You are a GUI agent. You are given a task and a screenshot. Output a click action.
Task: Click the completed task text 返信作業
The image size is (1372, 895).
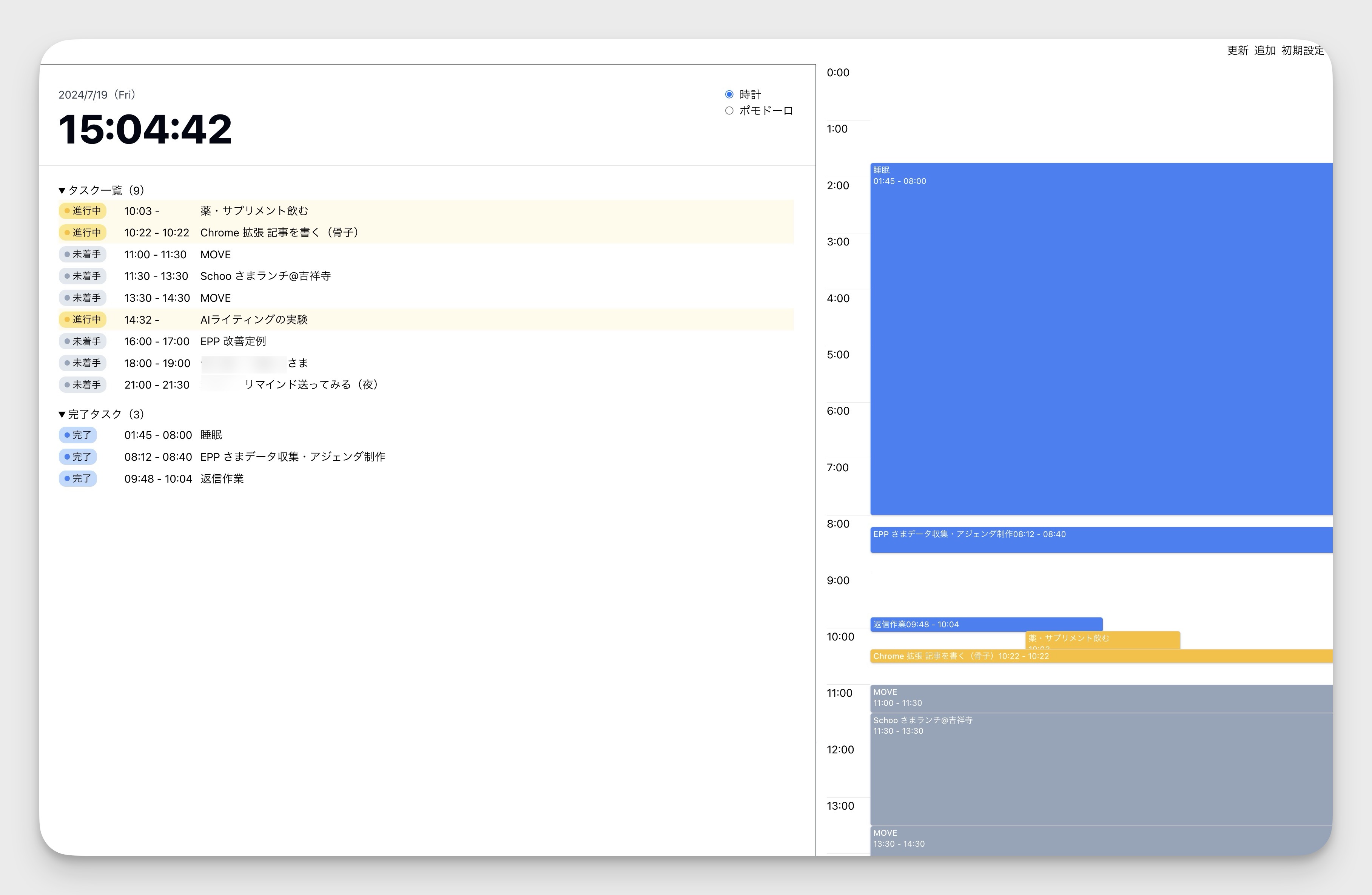[222, 478]
